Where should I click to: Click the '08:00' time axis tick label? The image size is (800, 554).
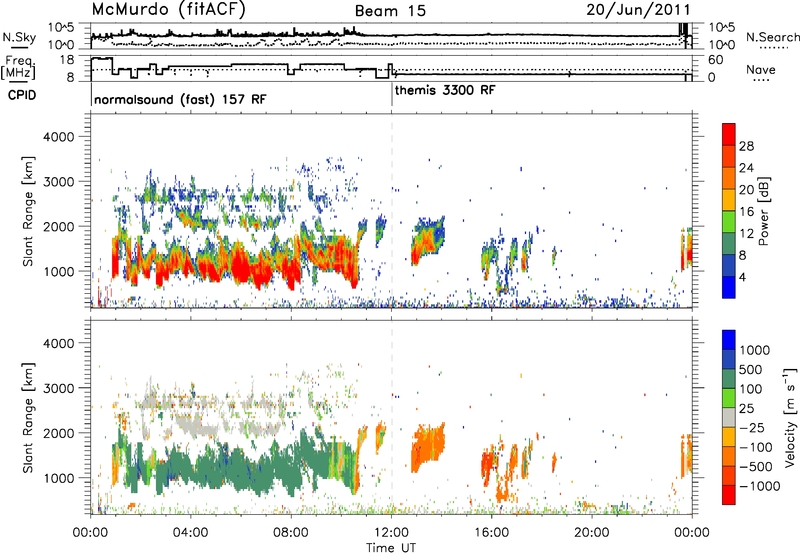[291, 533]
